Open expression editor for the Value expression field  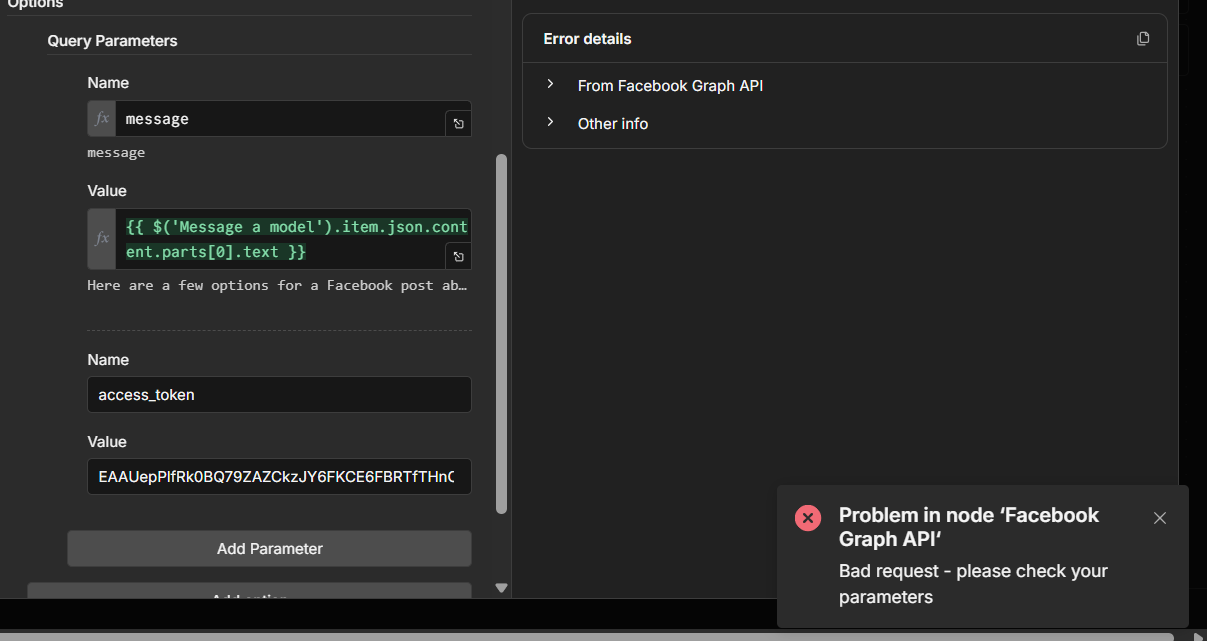coord(458,257)
